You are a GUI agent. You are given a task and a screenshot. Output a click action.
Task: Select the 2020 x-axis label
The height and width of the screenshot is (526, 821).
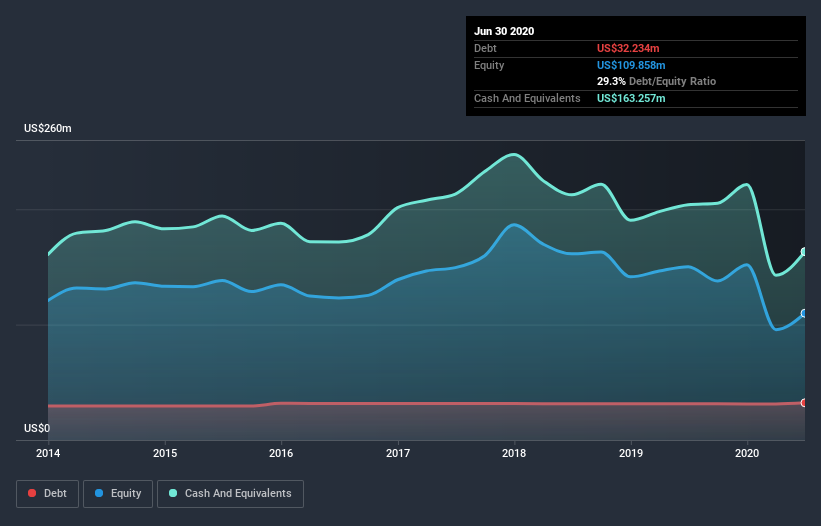[747, 453]
